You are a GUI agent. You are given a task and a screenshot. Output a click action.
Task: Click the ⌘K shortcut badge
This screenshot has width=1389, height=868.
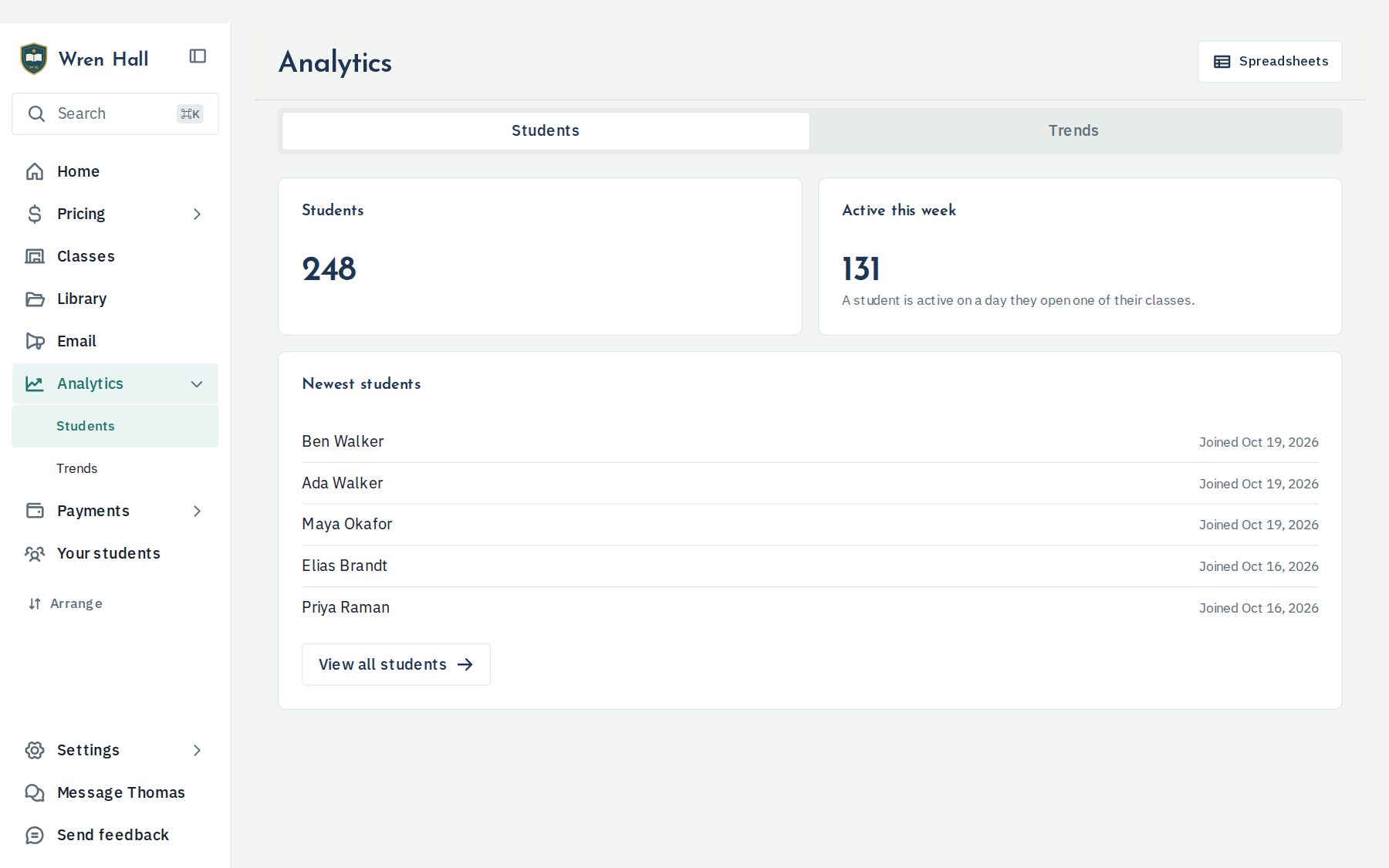pos(190,114)
